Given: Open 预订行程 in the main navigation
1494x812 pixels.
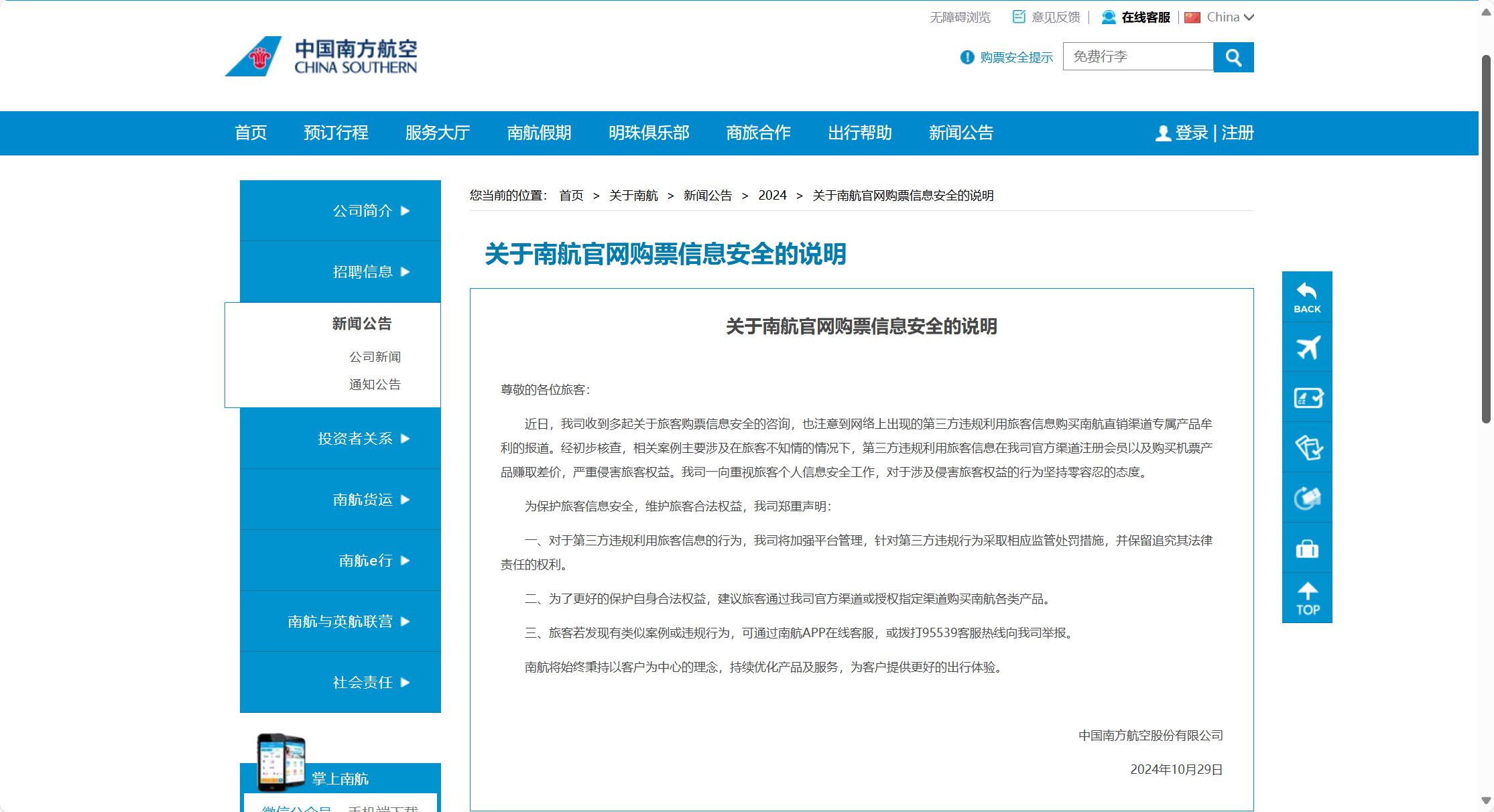Looking at the screenshot, I should coord(336,133).
